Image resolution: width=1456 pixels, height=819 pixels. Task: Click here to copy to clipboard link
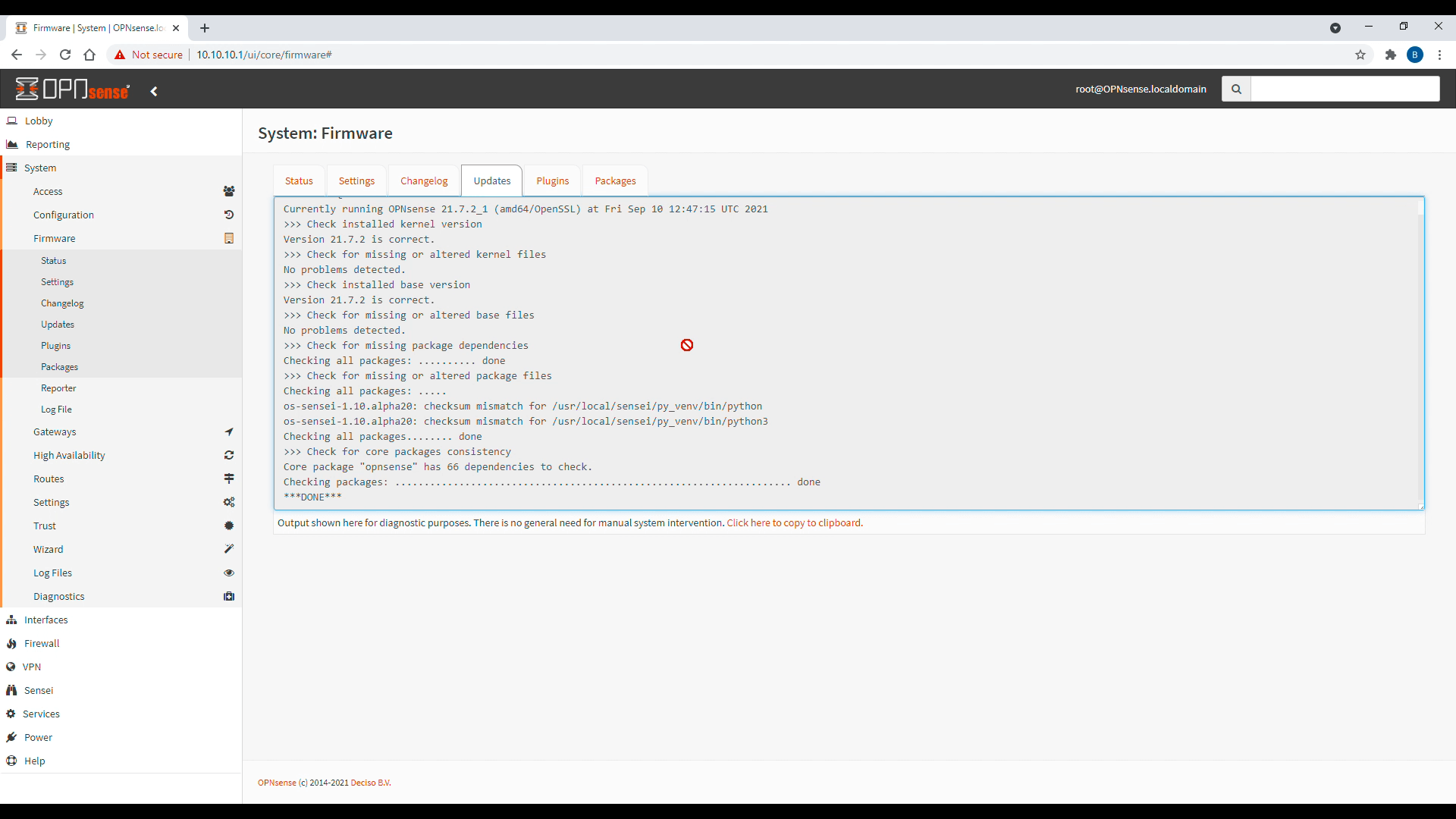pyautogui.click(x=794, y=522)
